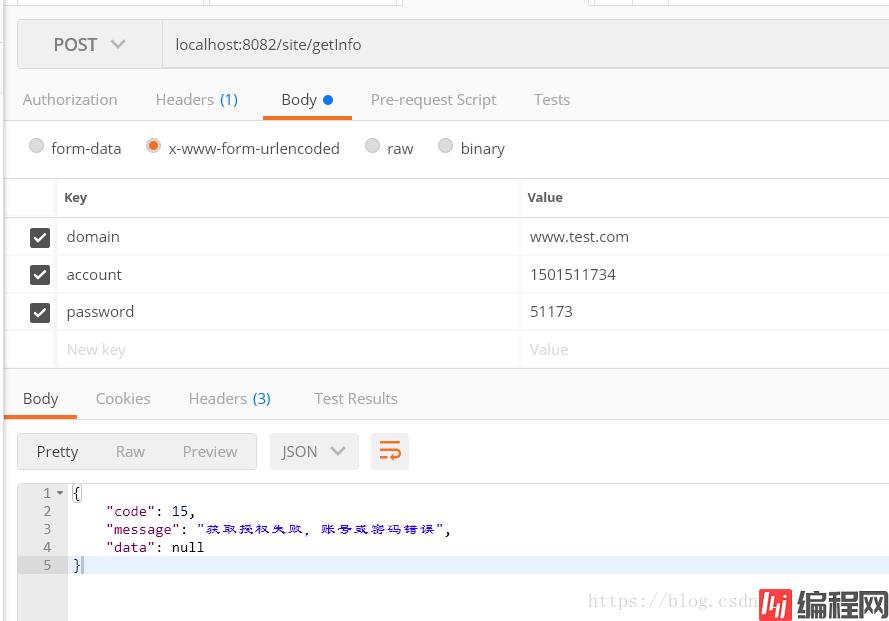
Task: Select x-www-form-urlencoded body option
Action: coord(154,147)
